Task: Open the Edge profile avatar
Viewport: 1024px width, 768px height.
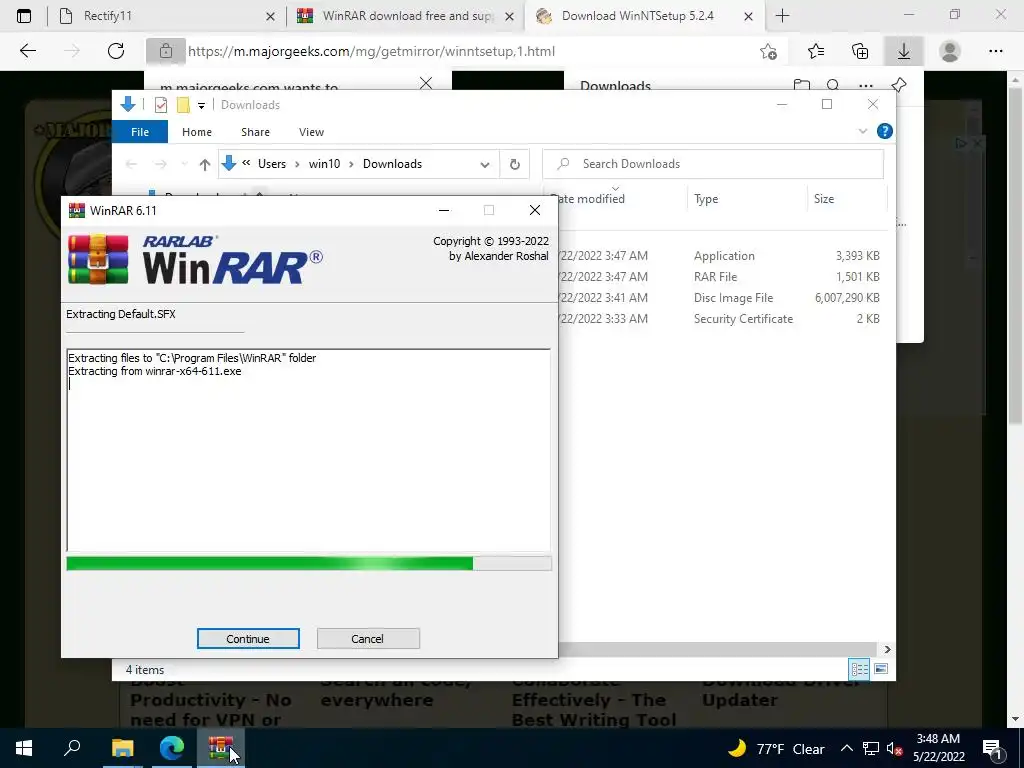Action: (950, 51)
